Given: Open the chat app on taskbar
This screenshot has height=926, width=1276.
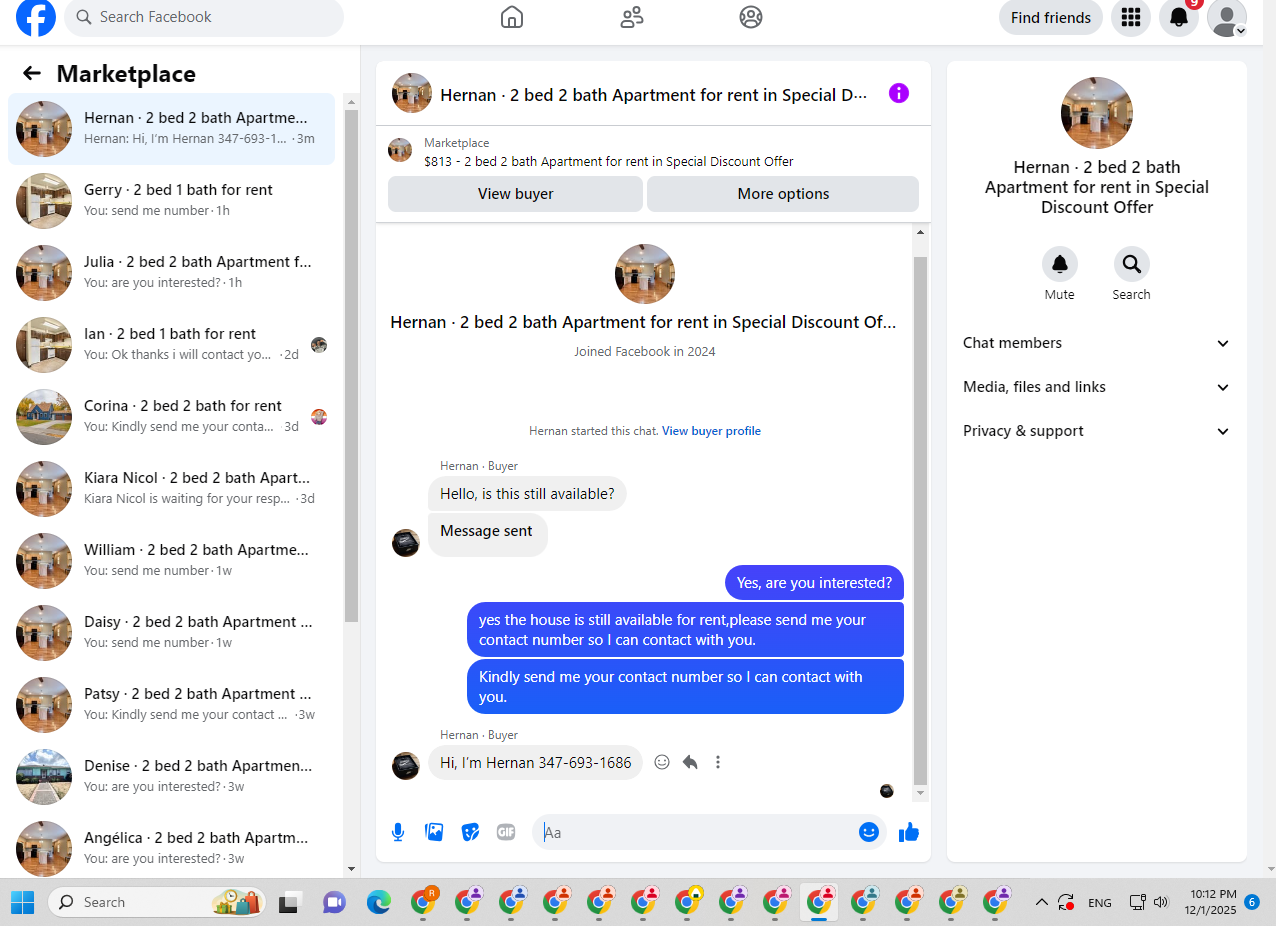Looking at the screenshot, I should (334, 902).
